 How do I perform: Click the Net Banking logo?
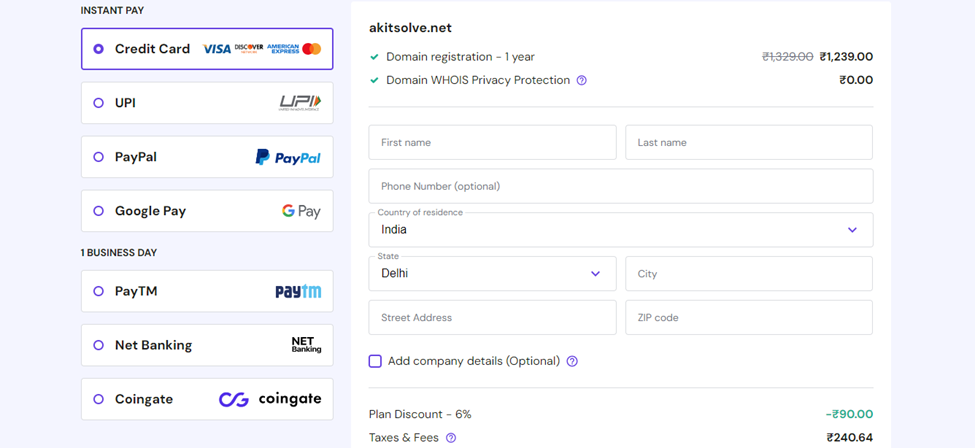pos(307,345)
